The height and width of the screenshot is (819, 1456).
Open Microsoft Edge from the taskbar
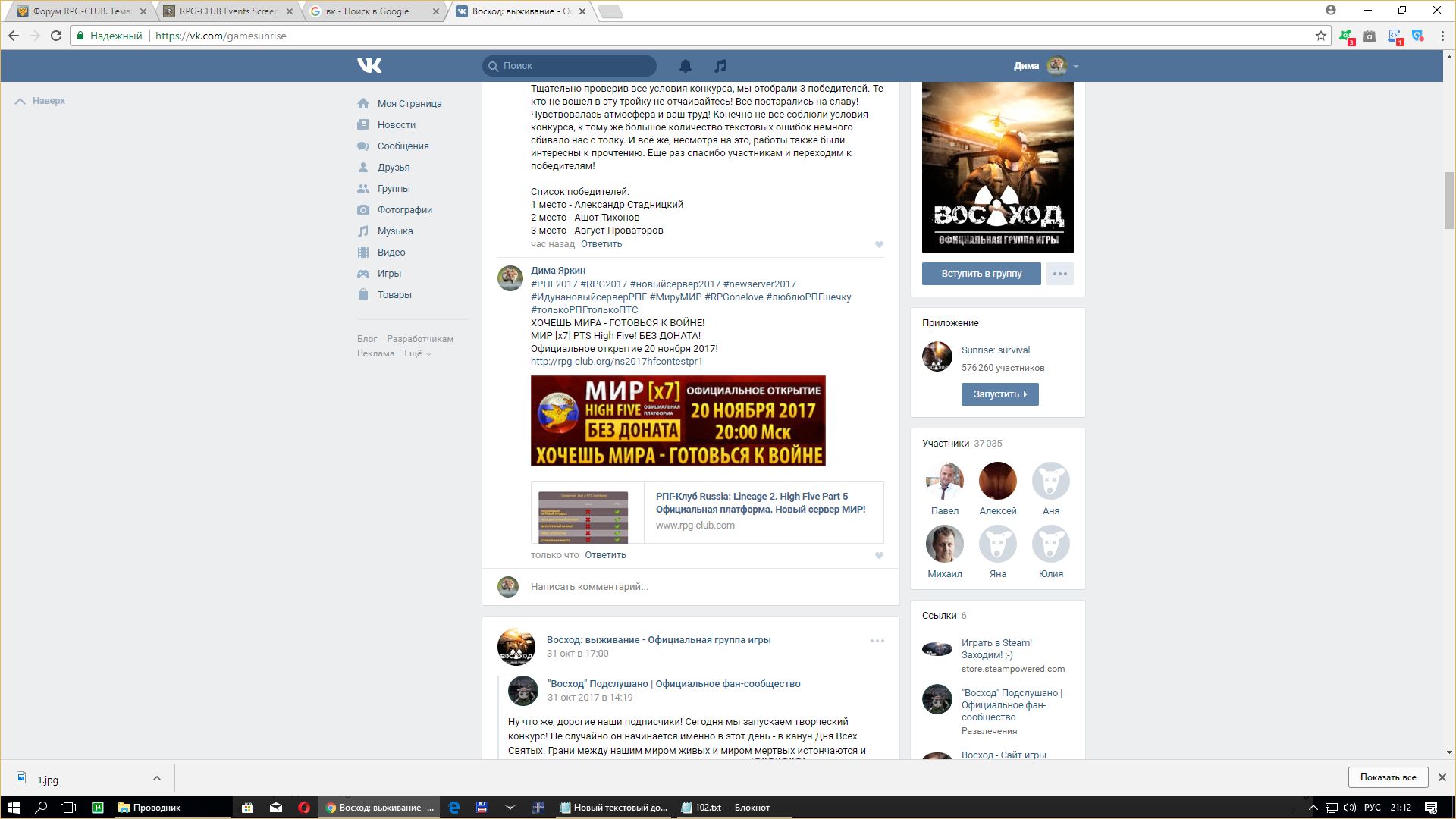tap(453, 808)
